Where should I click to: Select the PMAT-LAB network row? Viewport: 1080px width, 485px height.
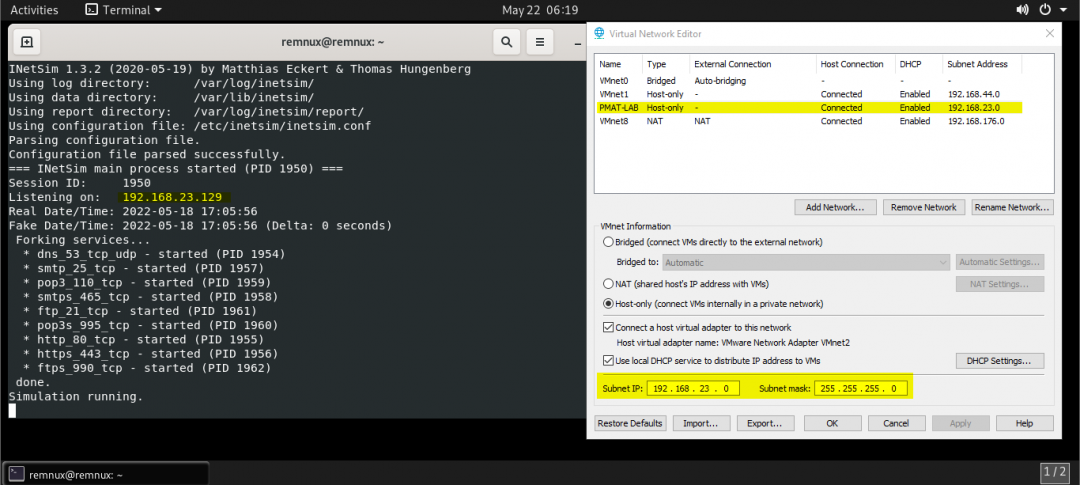(x=809, y=107)
